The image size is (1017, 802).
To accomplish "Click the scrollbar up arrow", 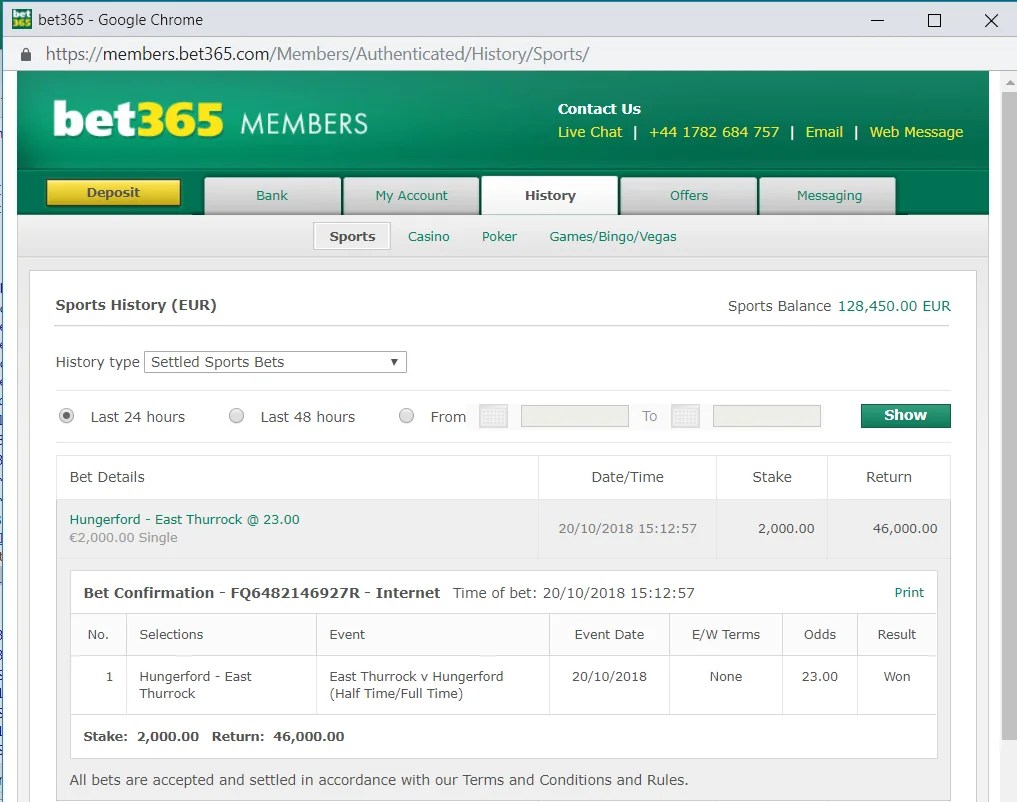I will coord(1009,83).
